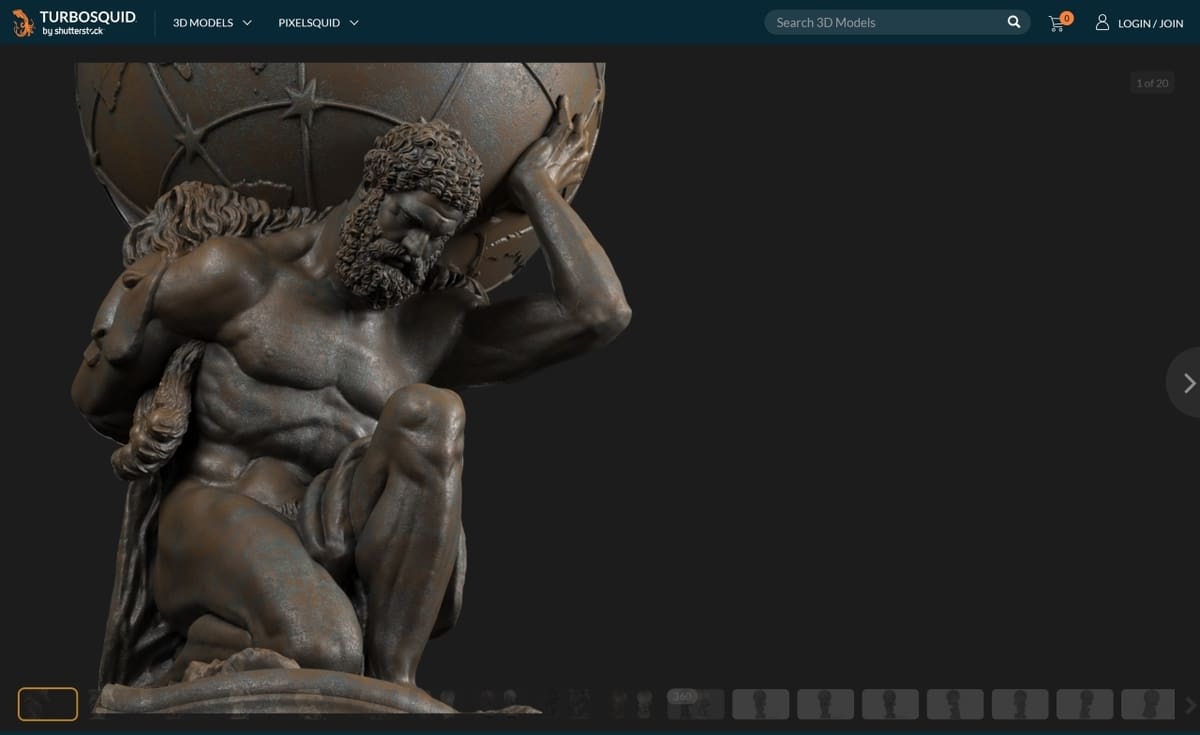1200x735 pixels.
Task: Open the shopping cart
Action: coord(1059,22)
